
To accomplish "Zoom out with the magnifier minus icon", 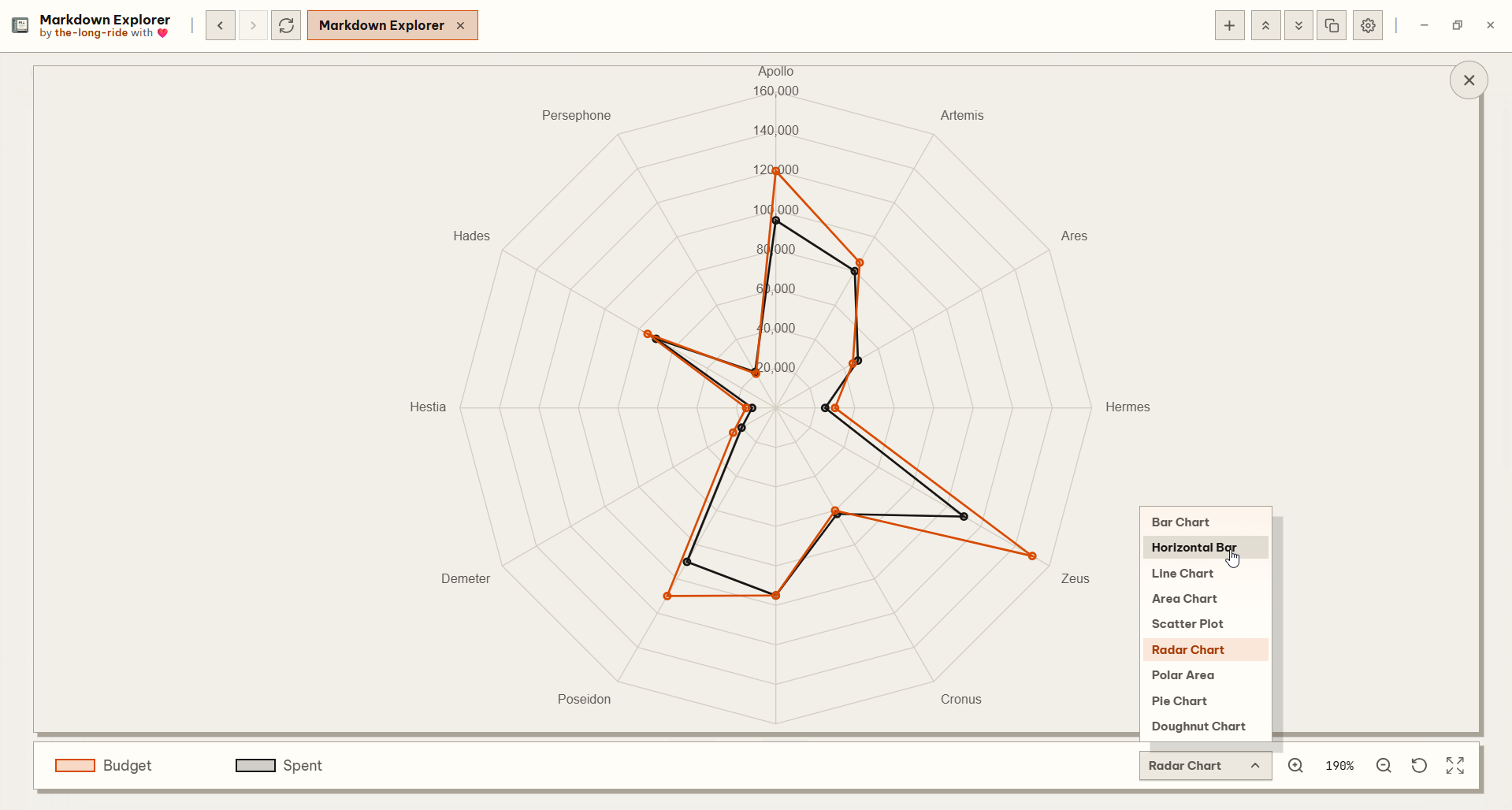I will click(1384, 765).
